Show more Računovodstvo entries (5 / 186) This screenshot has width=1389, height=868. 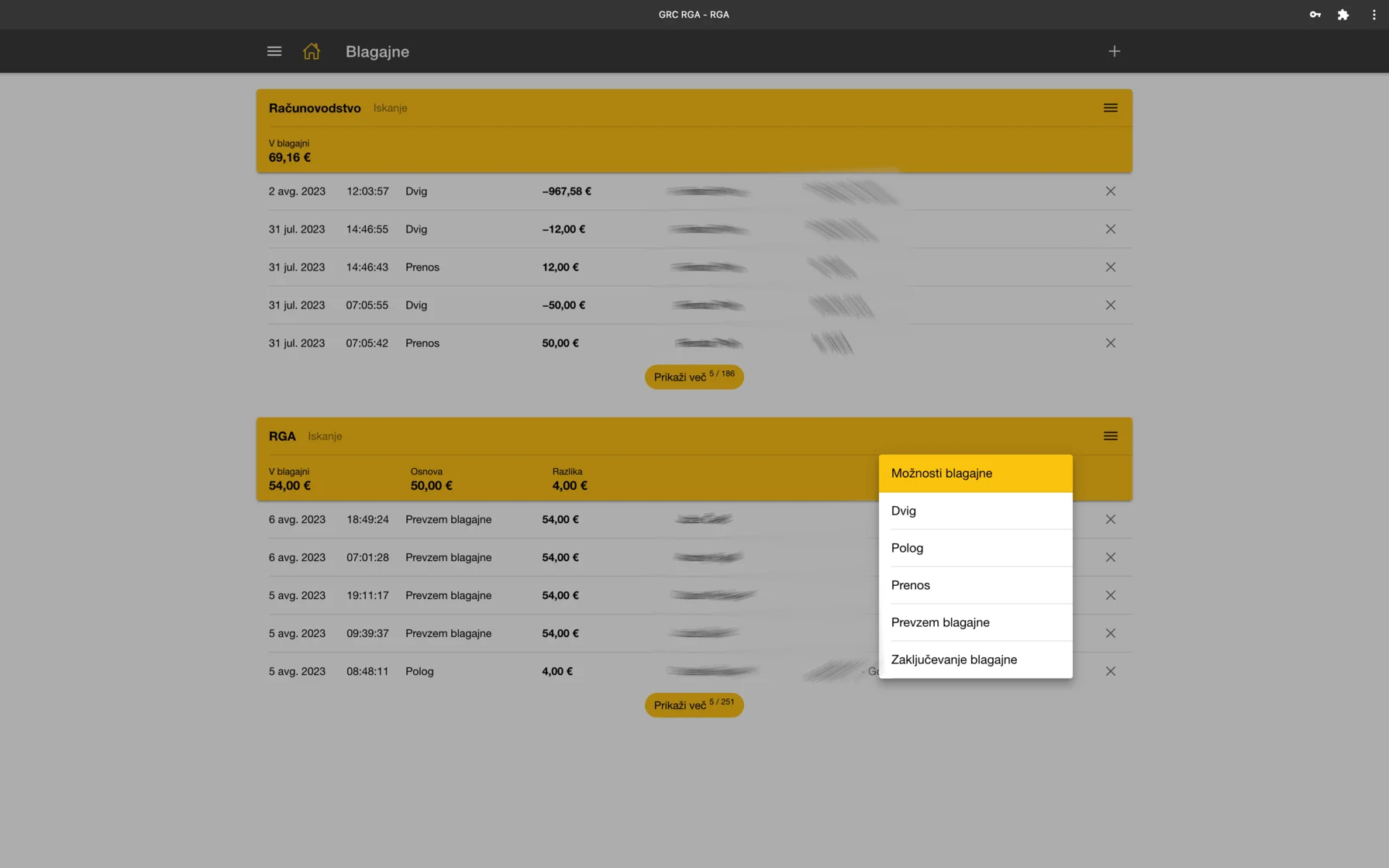pyautogui.click(x=694, y=377)
